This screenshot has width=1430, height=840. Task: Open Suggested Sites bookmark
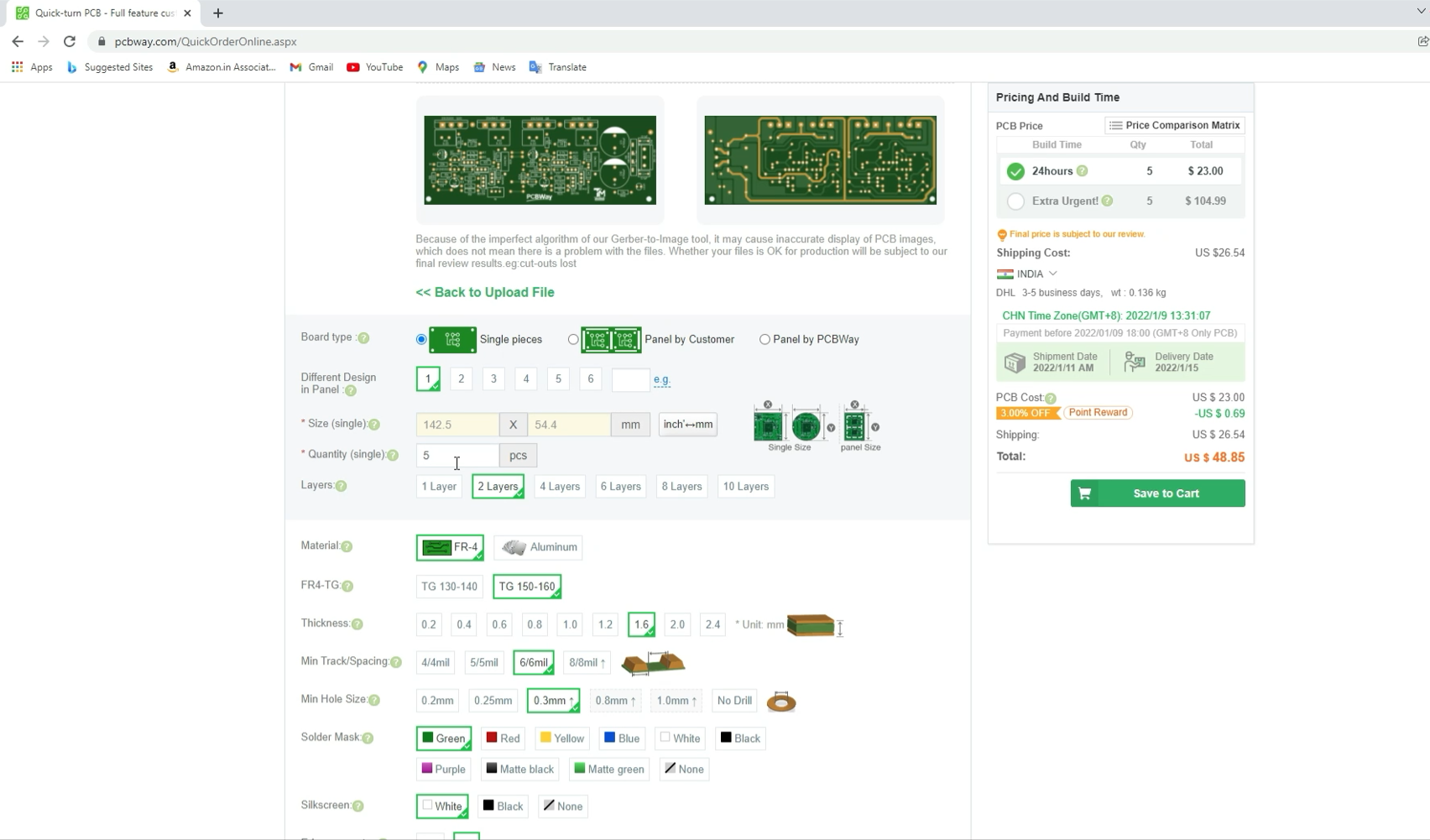tap(109, 67)
